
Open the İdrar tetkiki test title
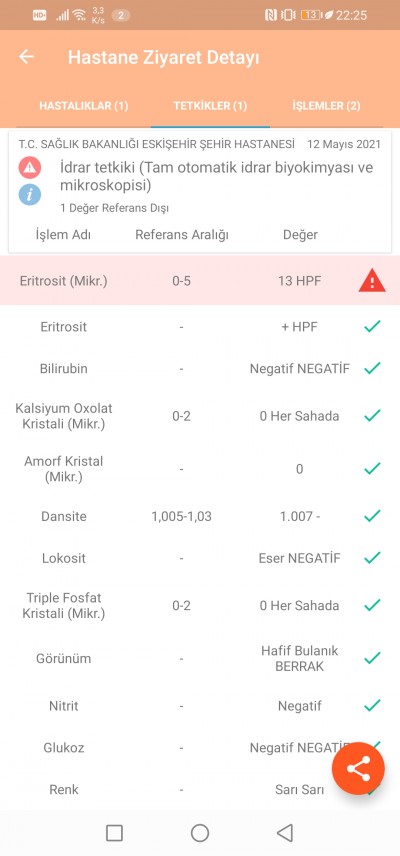tap(217, 176)
